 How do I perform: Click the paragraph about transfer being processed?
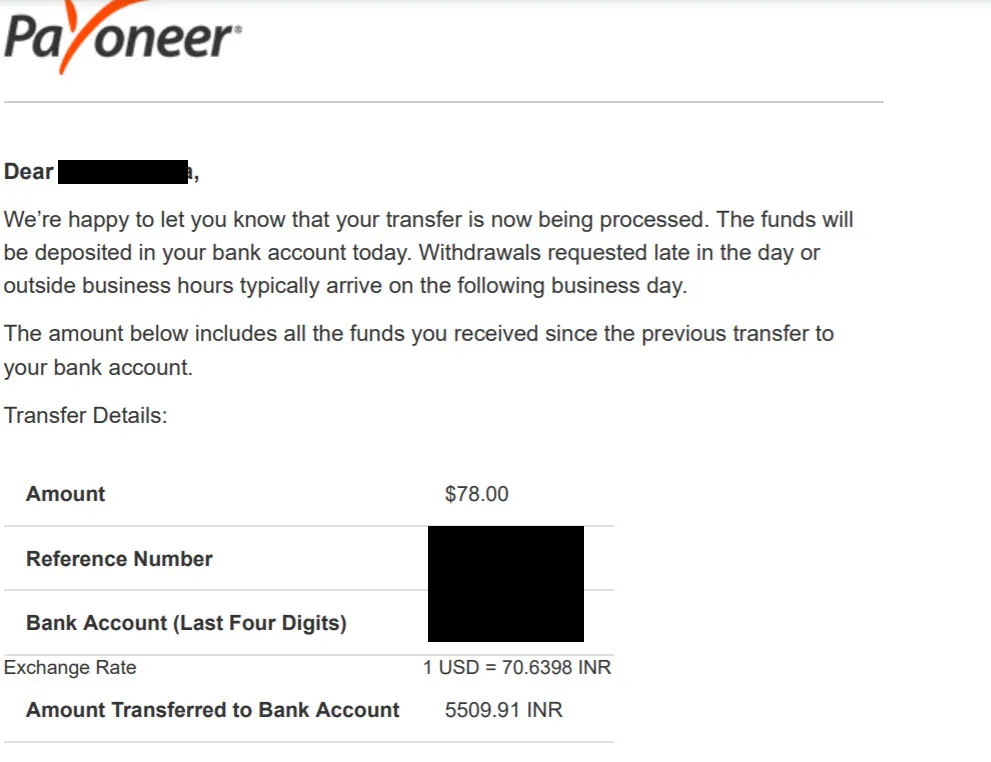pos(429,253)
